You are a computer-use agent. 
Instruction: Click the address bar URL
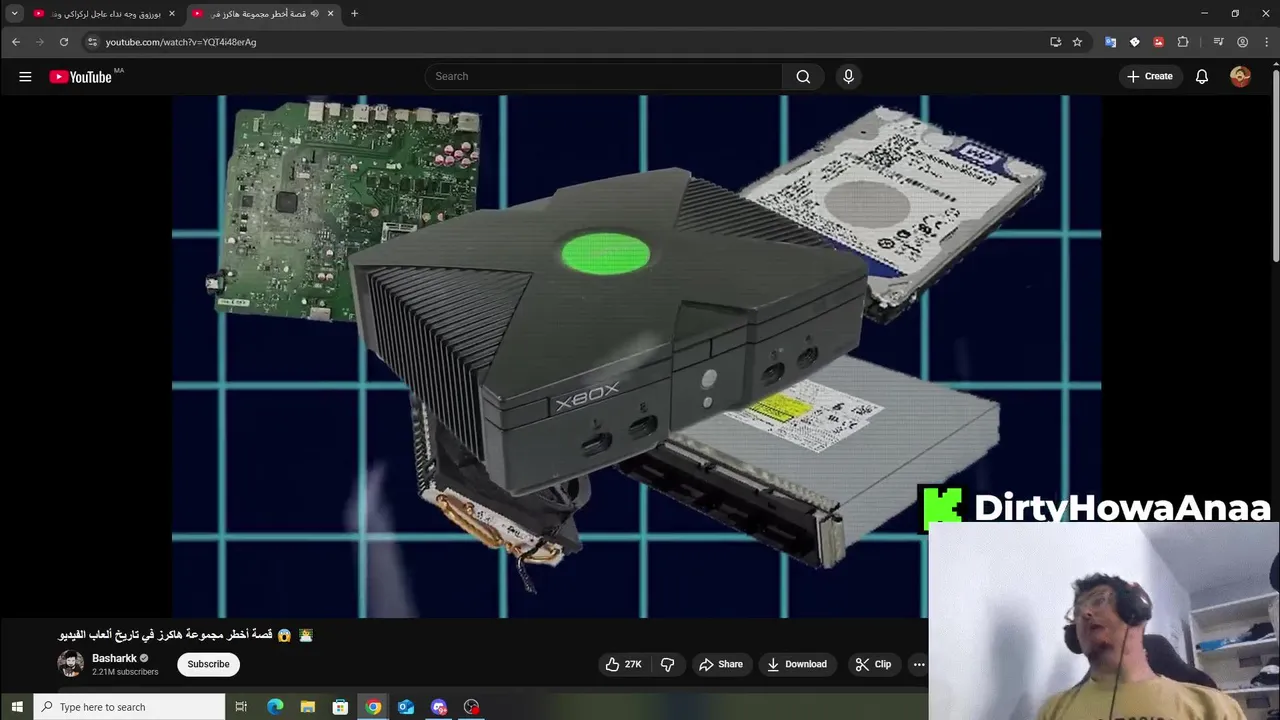point(181,42)
